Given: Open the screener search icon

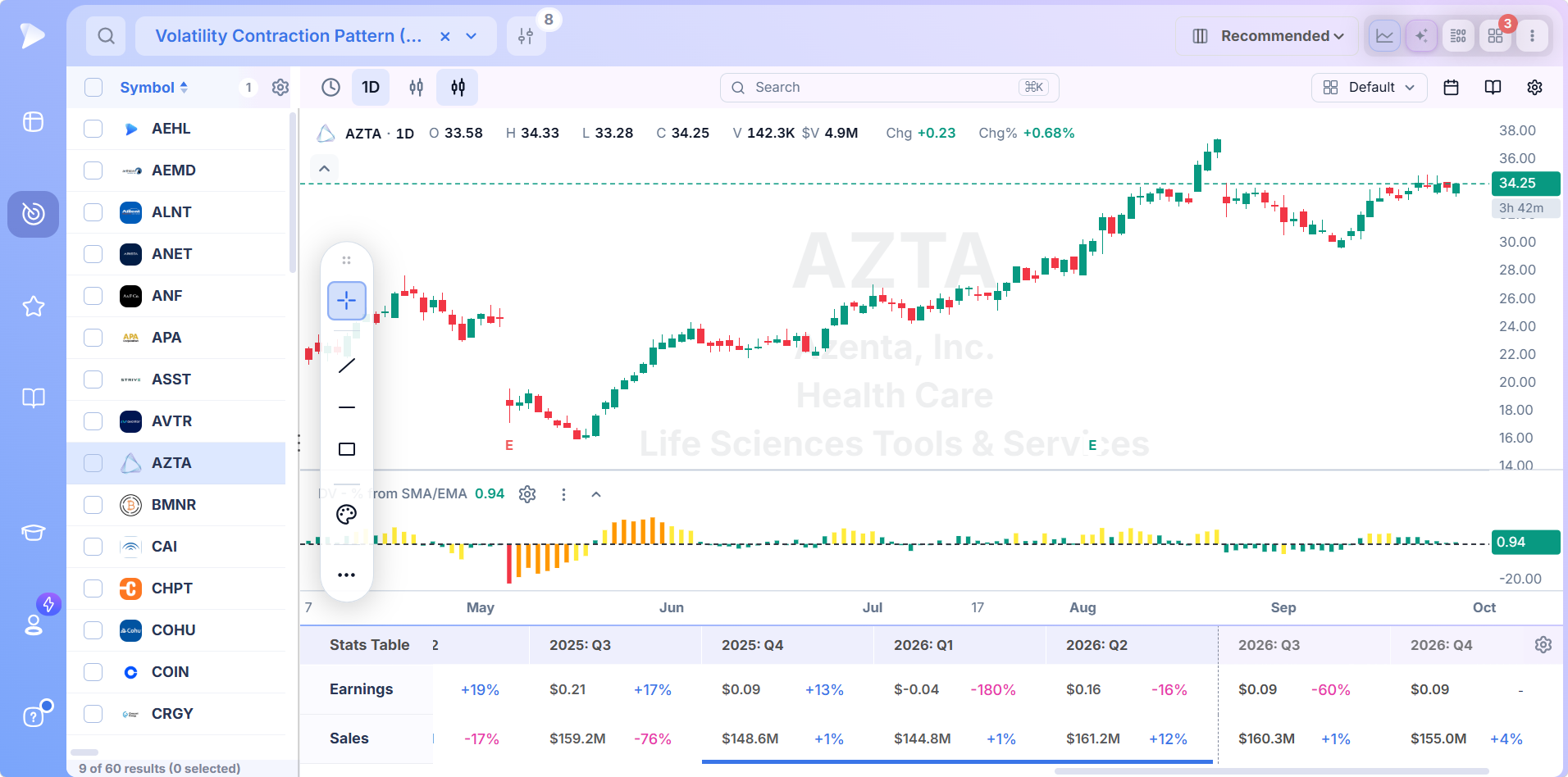Looking at the screenshot, I should click(x=106, y=36).
